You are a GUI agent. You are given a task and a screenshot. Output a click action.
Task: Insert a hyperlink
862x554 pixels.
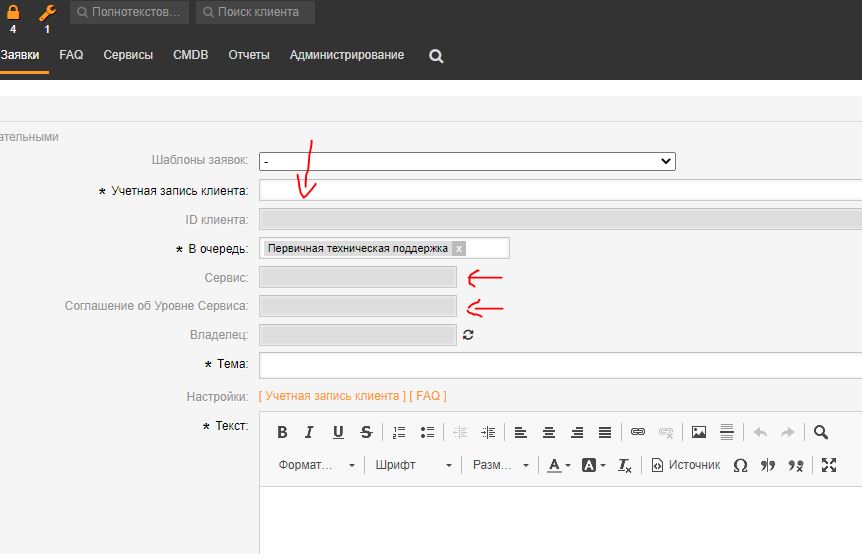[638, 432]
